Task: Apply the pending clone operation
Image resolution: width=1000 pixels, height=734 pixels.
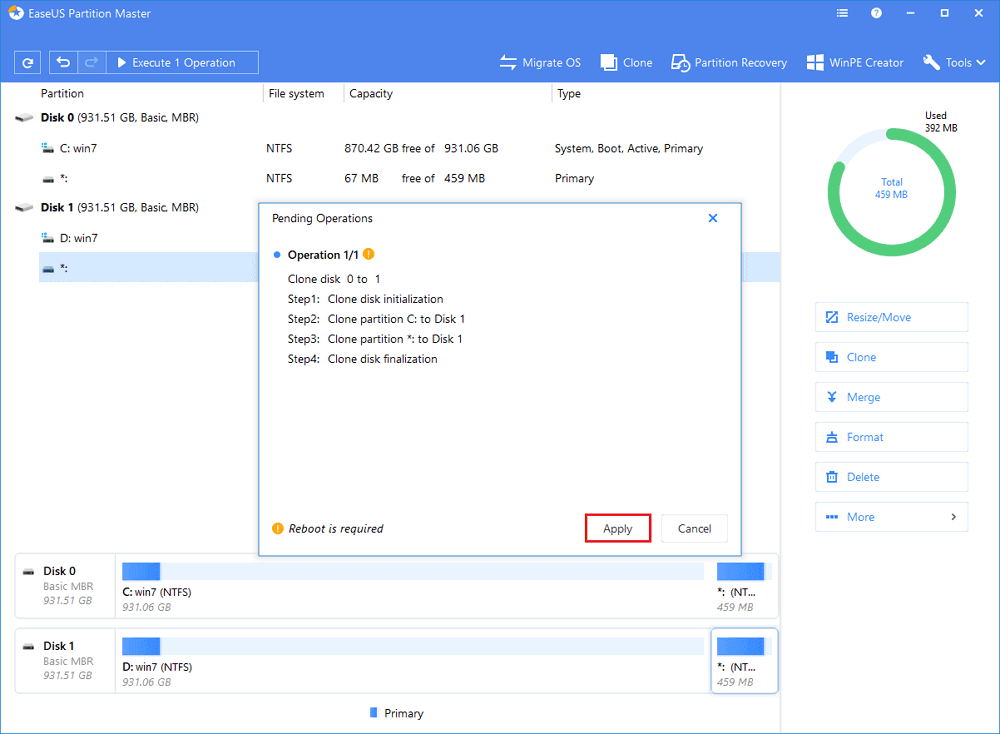Action: (617, 529)
